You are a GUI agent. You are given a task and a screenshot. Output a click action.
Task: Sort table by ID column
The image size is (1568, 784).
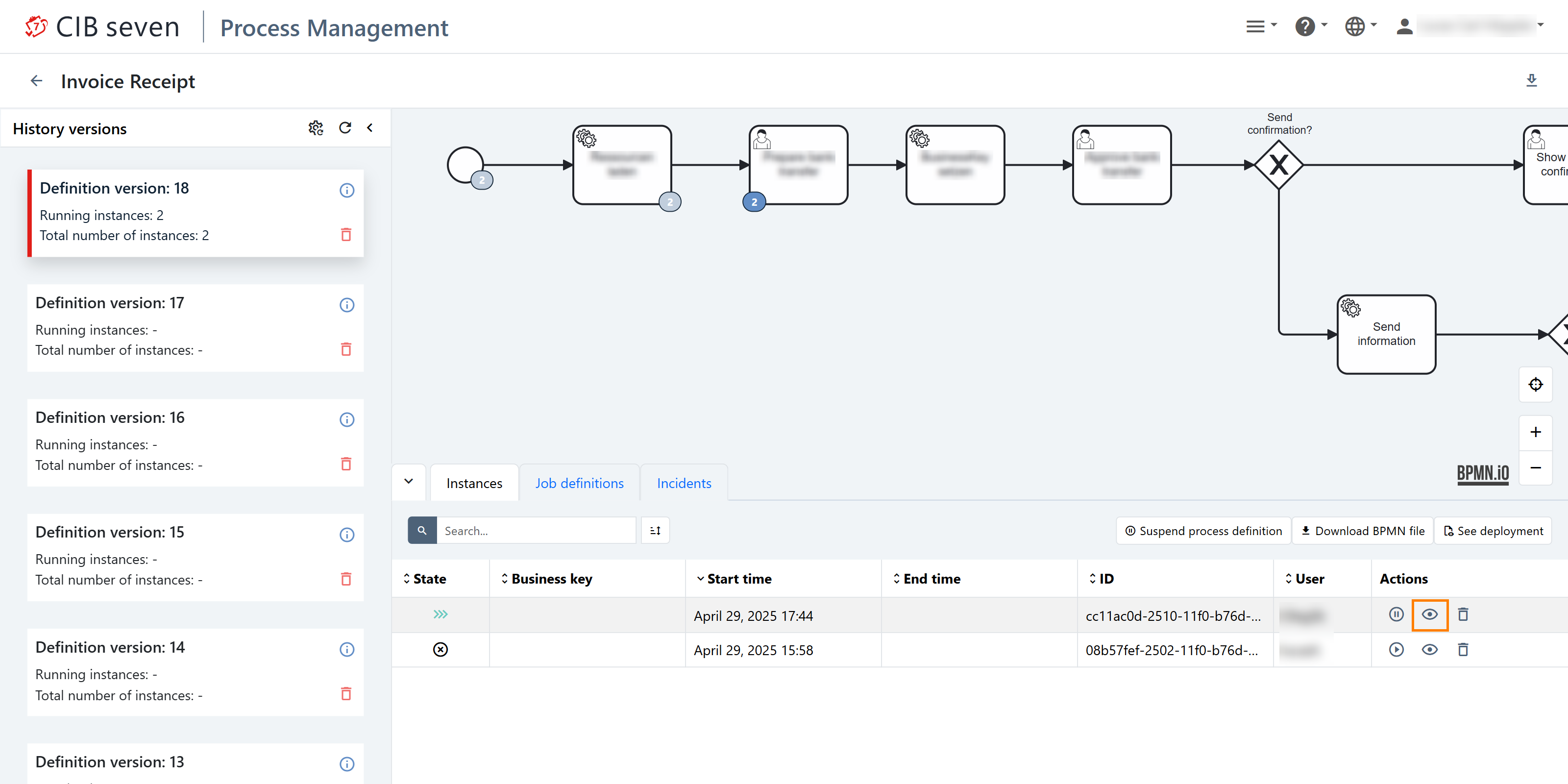(x=1101, y=578)
